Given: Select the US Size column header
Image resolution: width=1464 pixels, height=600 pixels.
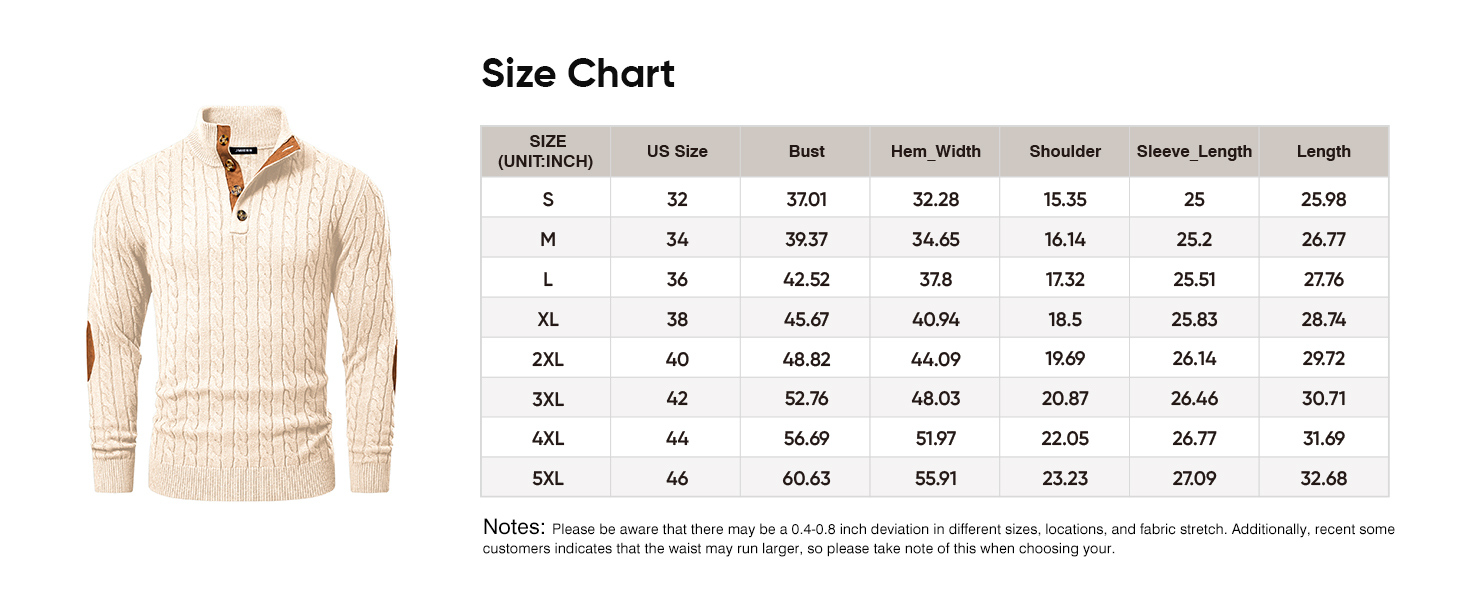Looking at the screenshot, I should coord(677,152).
